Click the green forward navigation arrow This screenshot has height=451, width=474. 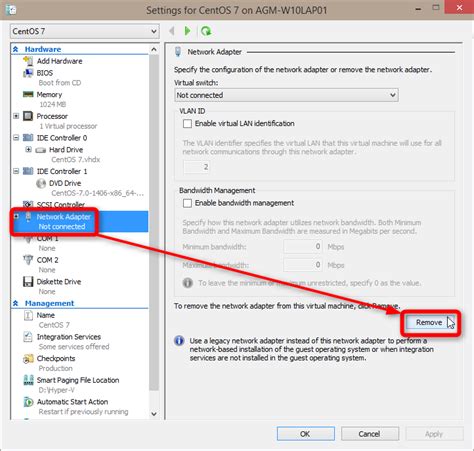(x=187, y=31)
